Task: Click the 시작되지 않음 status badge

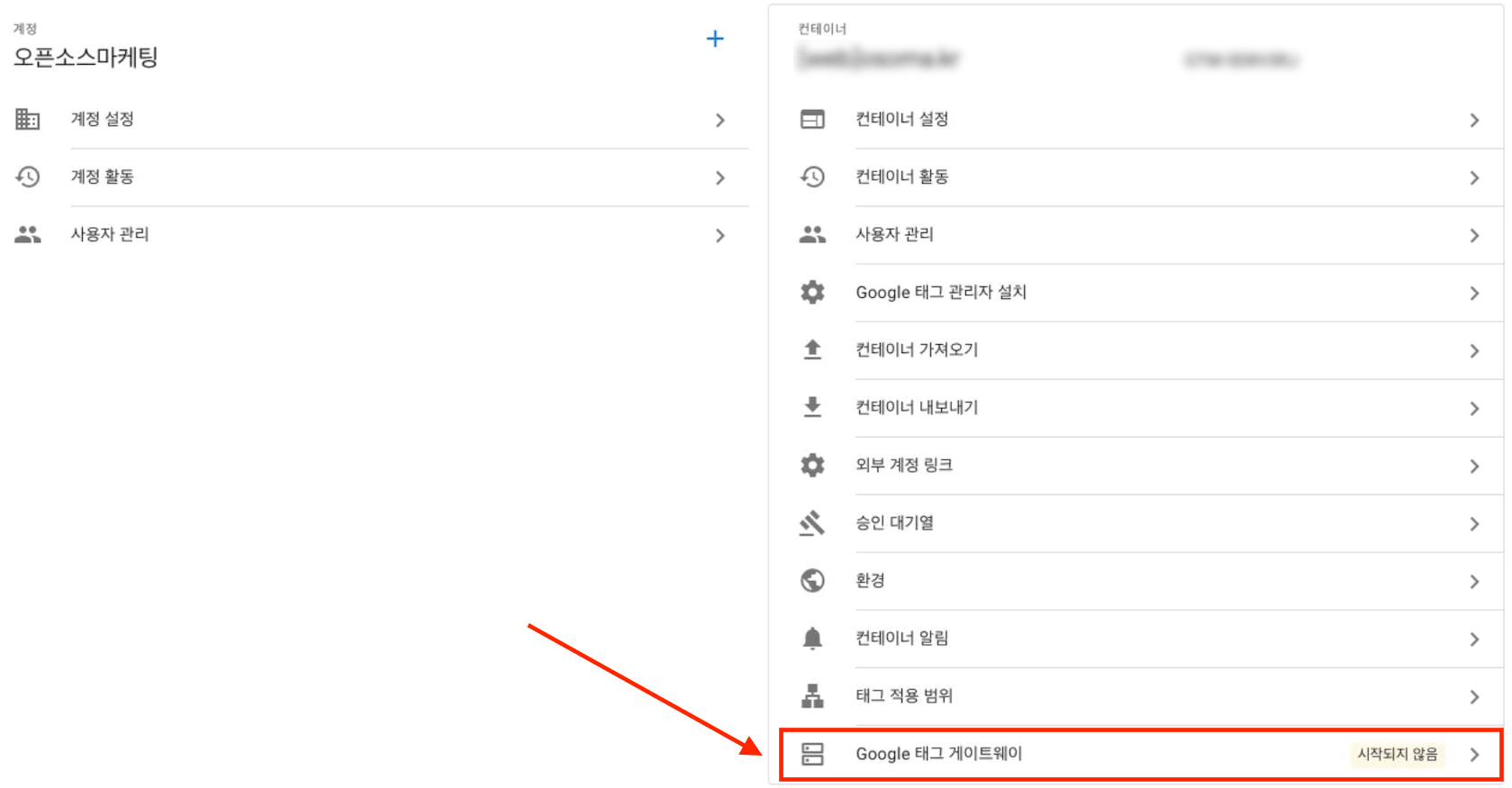Action: point(1398,754)
